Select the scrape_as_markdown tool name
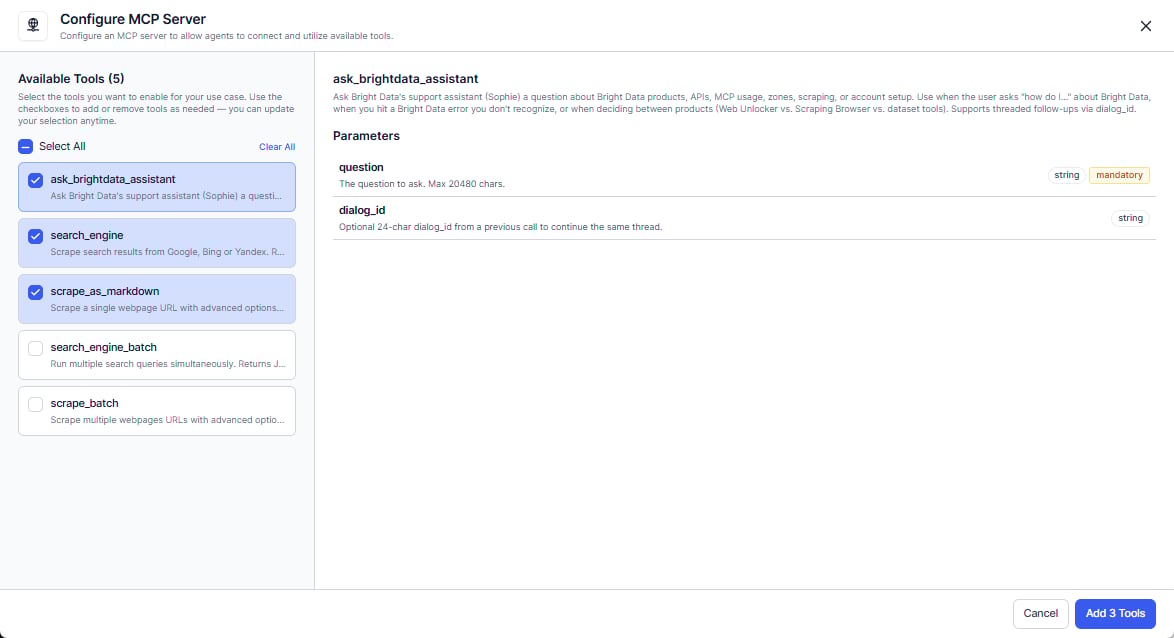 (x=105, y=291)
